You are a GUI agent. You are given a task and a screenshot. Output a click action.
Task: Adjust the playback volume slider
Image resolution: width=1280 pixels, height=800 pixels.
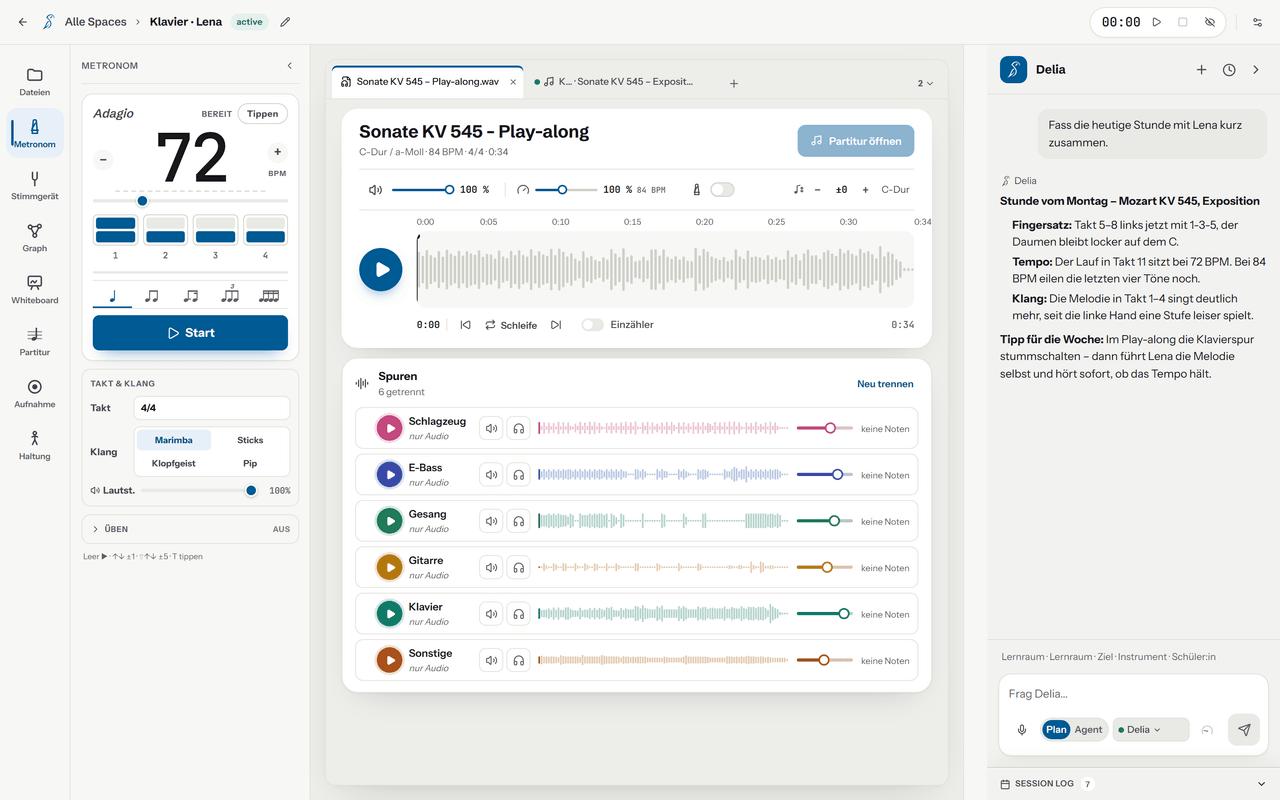coord(421,189)
